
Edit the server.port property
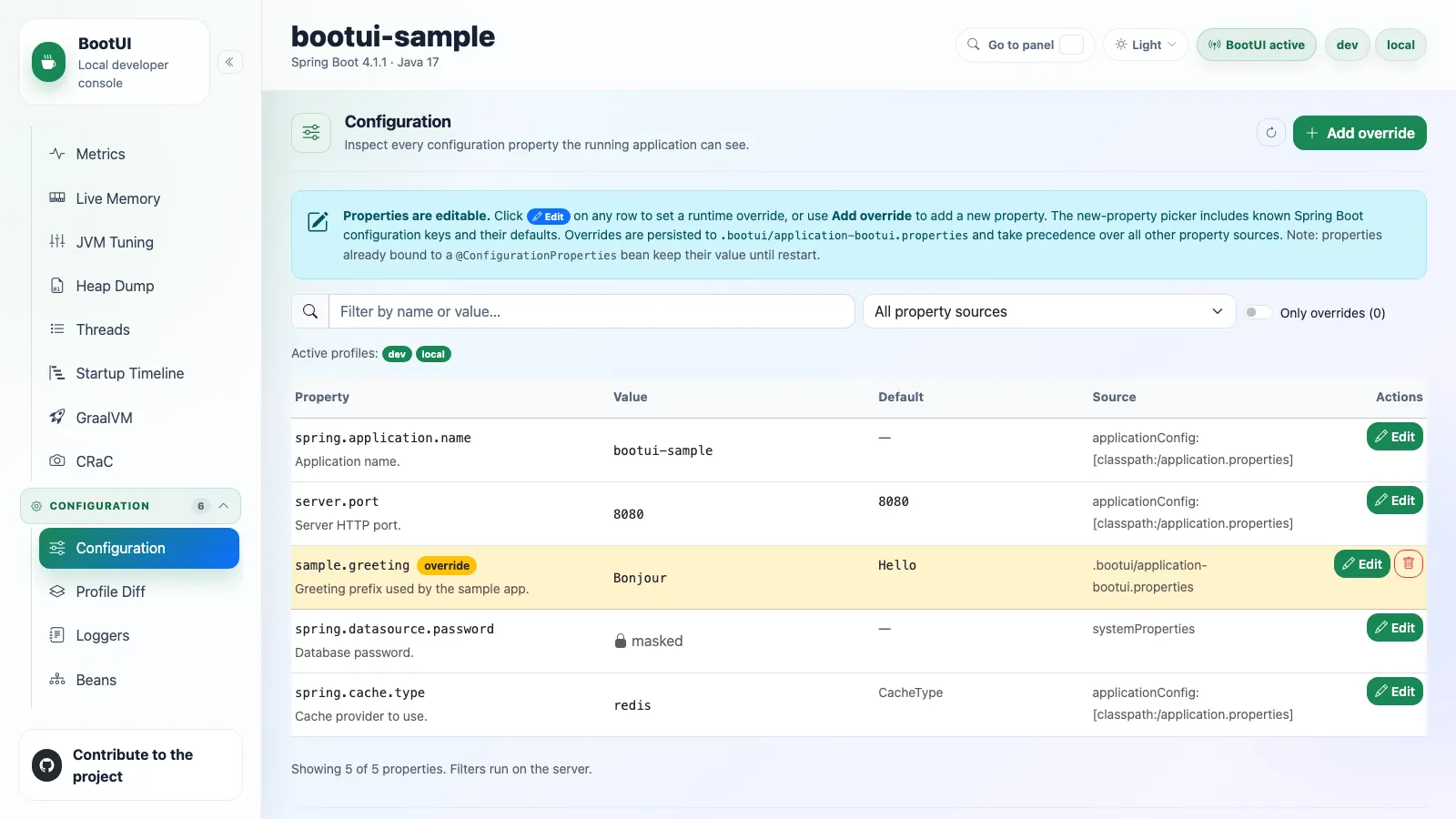[1394, 500]
